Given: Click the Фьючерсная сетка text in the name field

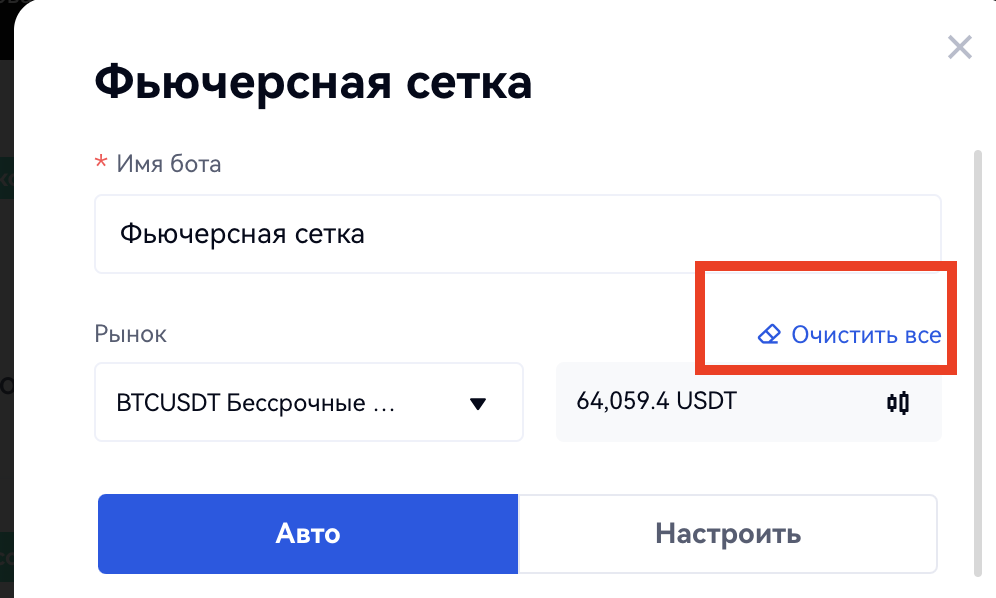Looking at the screenshot, I should 242,234.
